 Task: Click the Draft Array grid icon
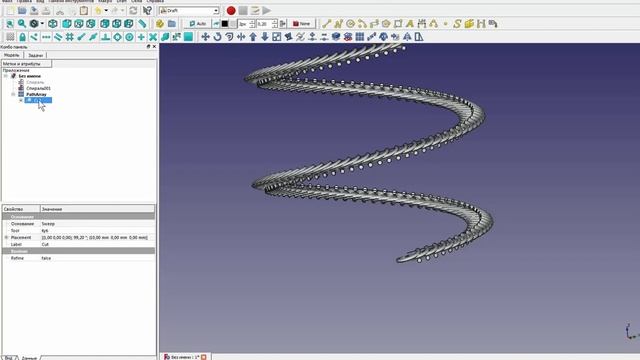click(x=360, y=37)
